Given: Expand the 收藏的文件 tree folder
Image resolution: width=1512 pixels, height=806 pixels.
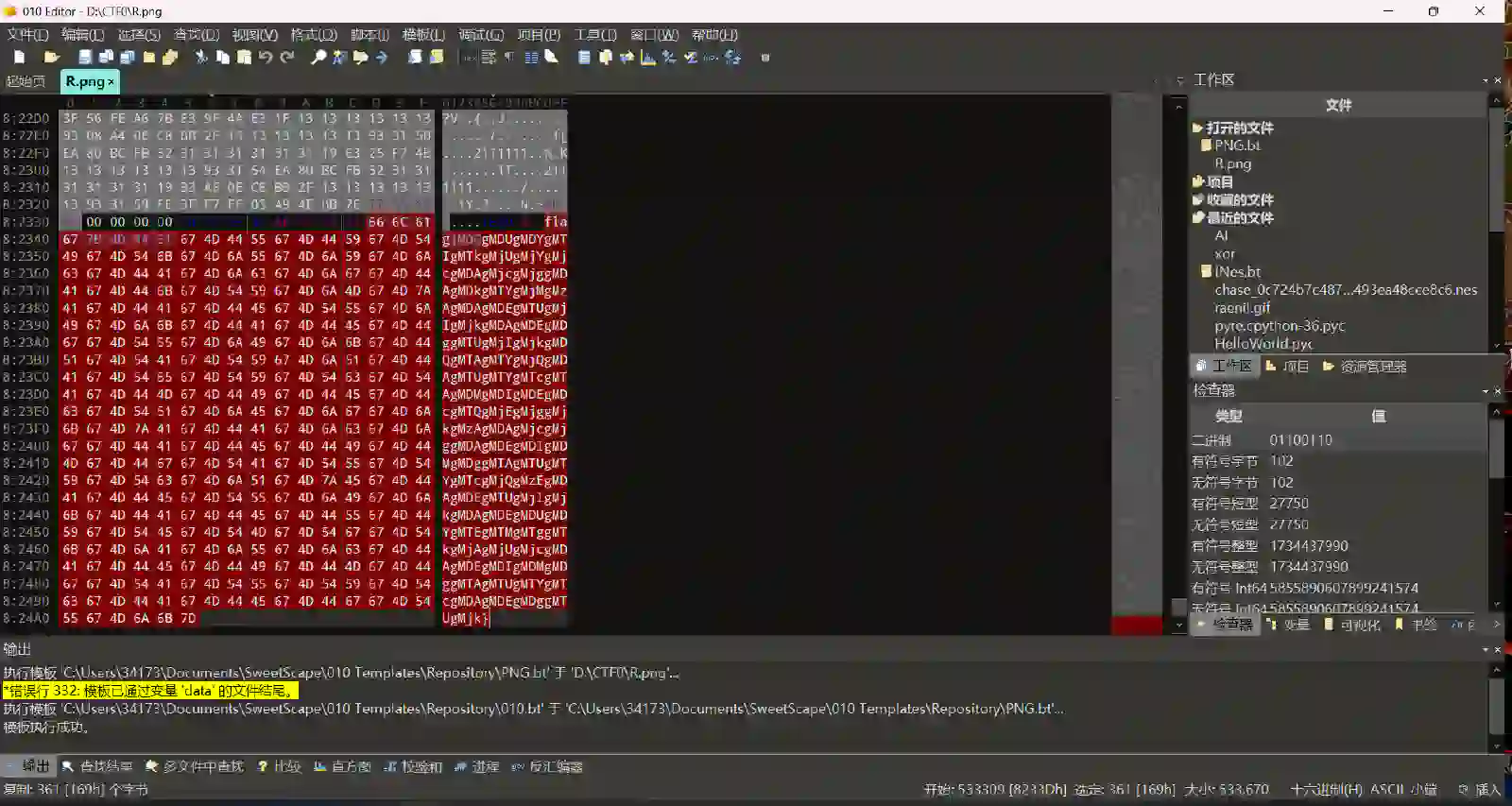Looking at the screenshot, I should pyautogui.click(x=1197, y=200).
